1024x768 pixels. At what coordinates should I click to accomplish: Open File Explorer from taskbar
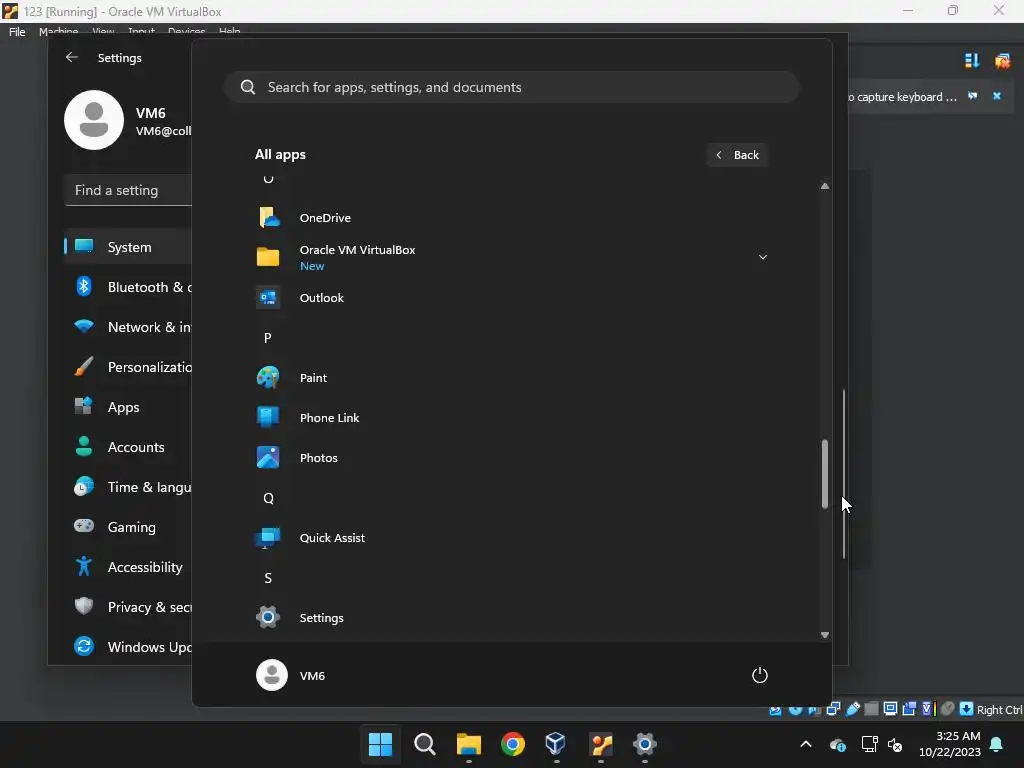pos(468,744)
